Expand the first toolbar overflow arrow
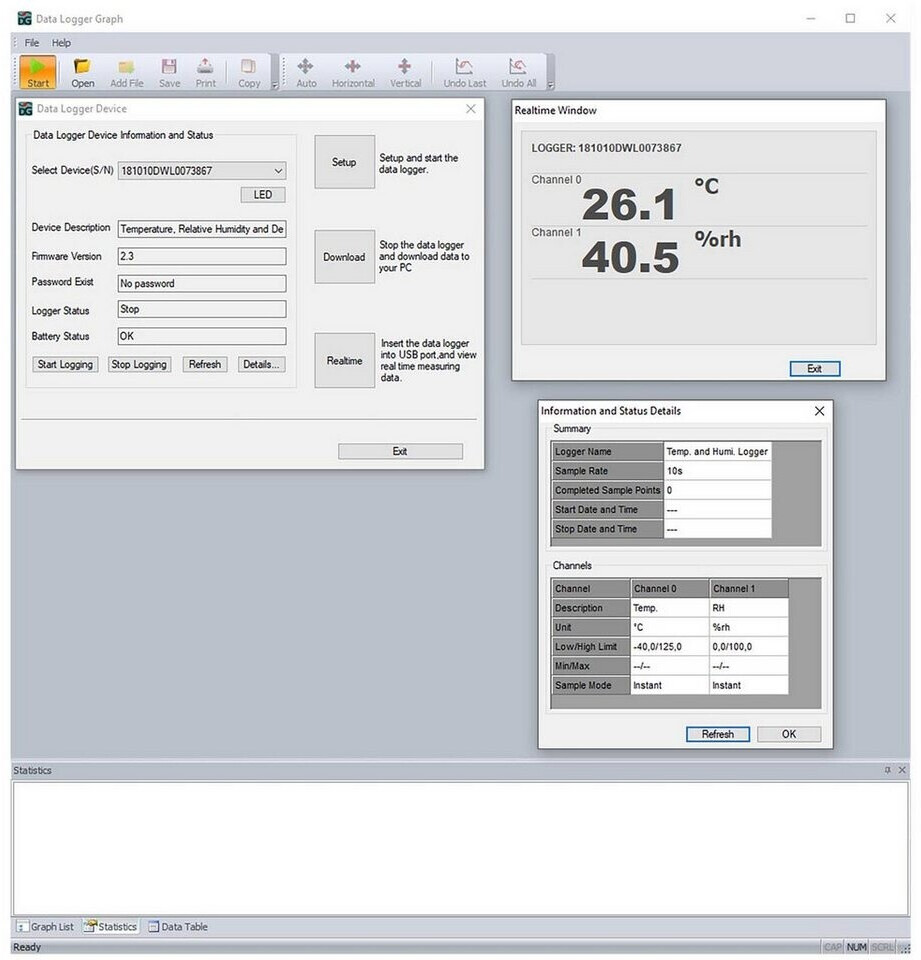 point(275,85)
